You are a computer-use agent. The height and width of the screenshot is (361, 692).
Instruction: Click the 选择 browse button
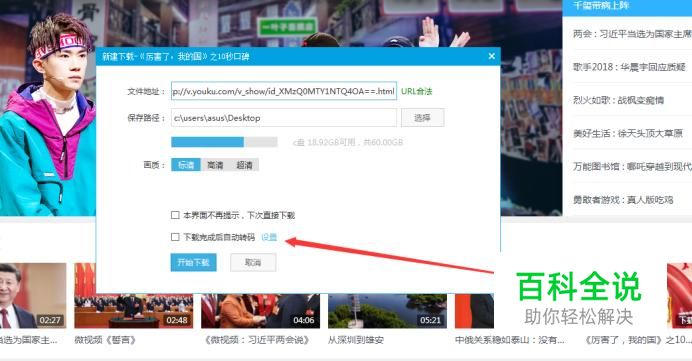point(422,118)
